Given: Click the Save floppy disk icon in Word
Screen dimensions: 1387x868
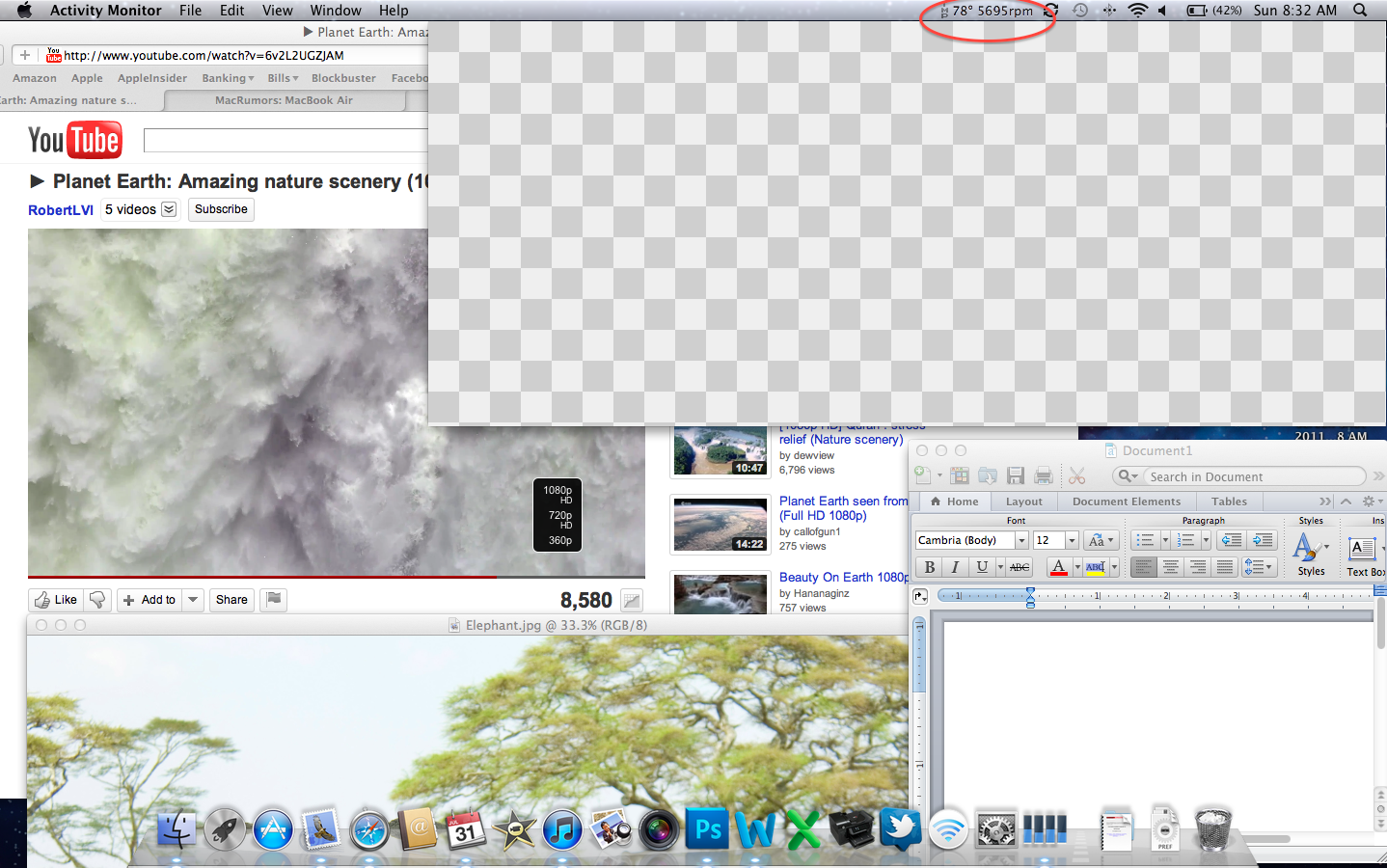Looking at the screenshot, I should pos(1015,475).
